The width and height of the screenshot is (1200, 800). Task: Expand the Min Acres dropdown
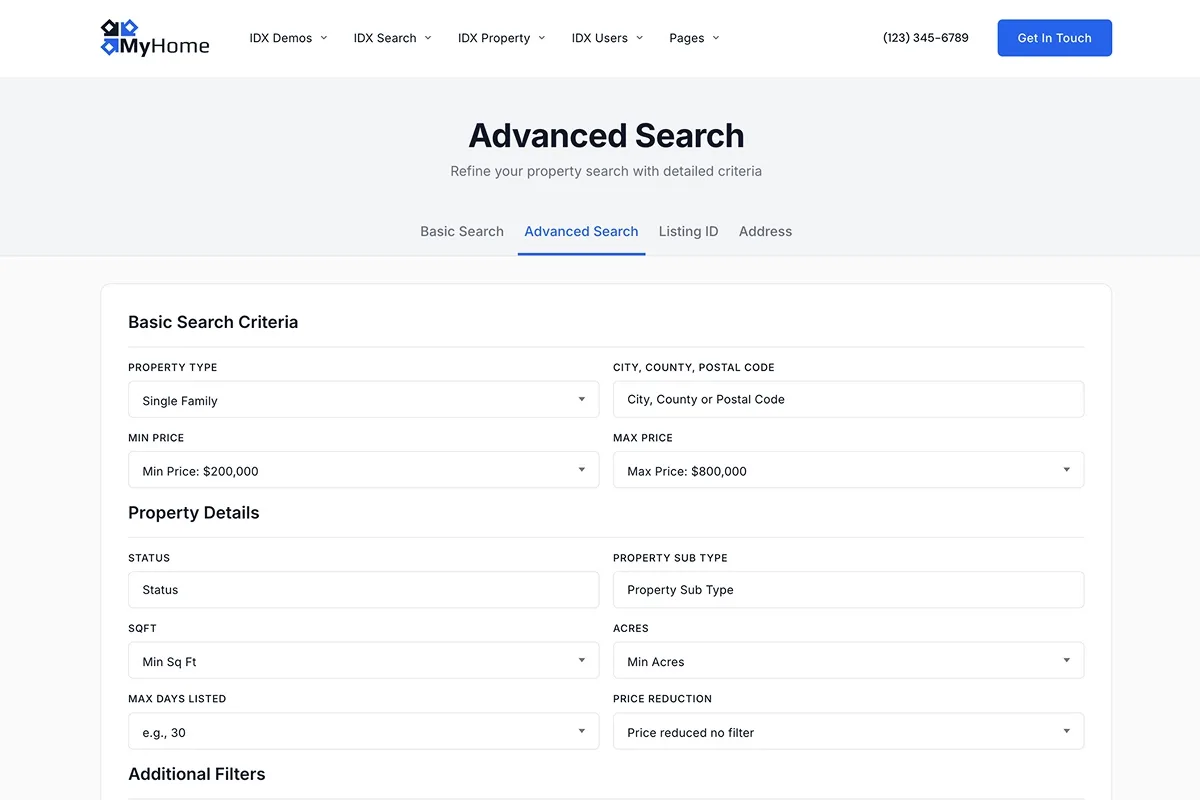coord(848,661)
